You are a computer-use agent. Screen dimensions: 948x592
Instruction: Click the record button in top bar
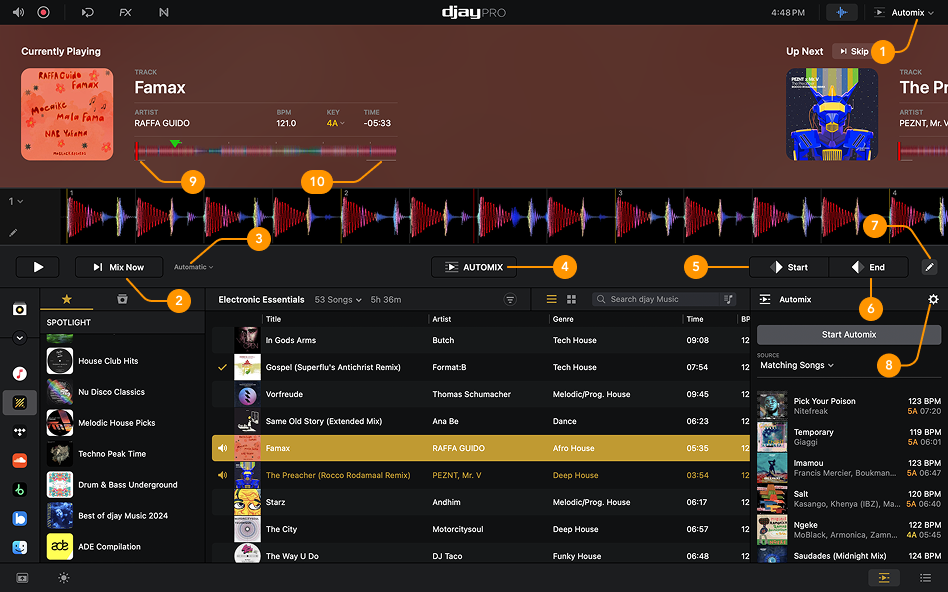coord(43,12)
